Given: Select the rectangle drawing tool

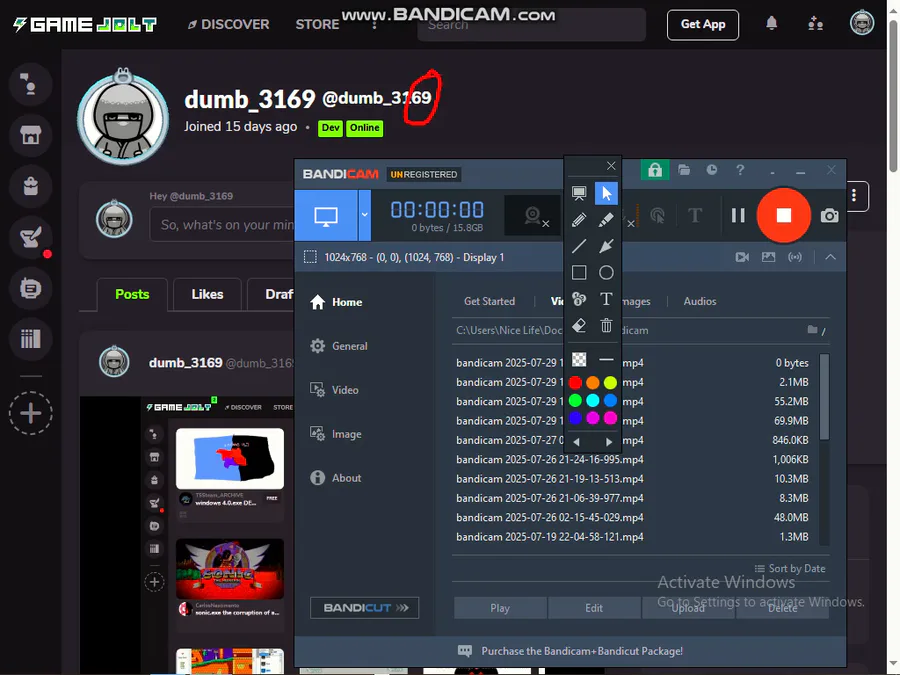Looking at the screenshot, I should pos(579,273).
